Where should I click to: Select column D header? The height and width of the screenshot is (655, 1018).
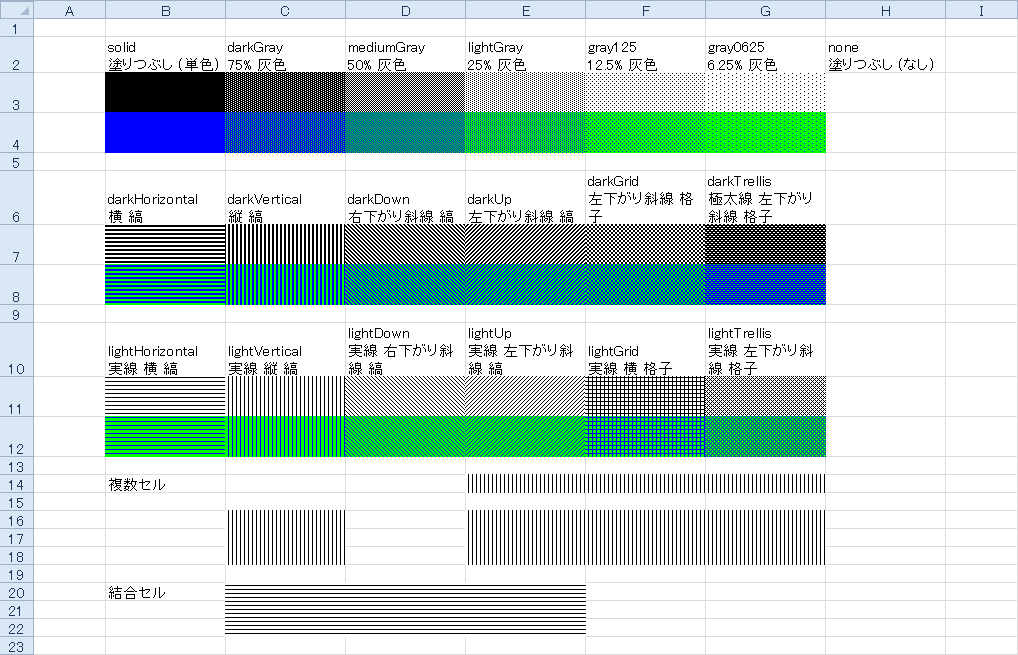pyautogui.click(x=405, y=10)
